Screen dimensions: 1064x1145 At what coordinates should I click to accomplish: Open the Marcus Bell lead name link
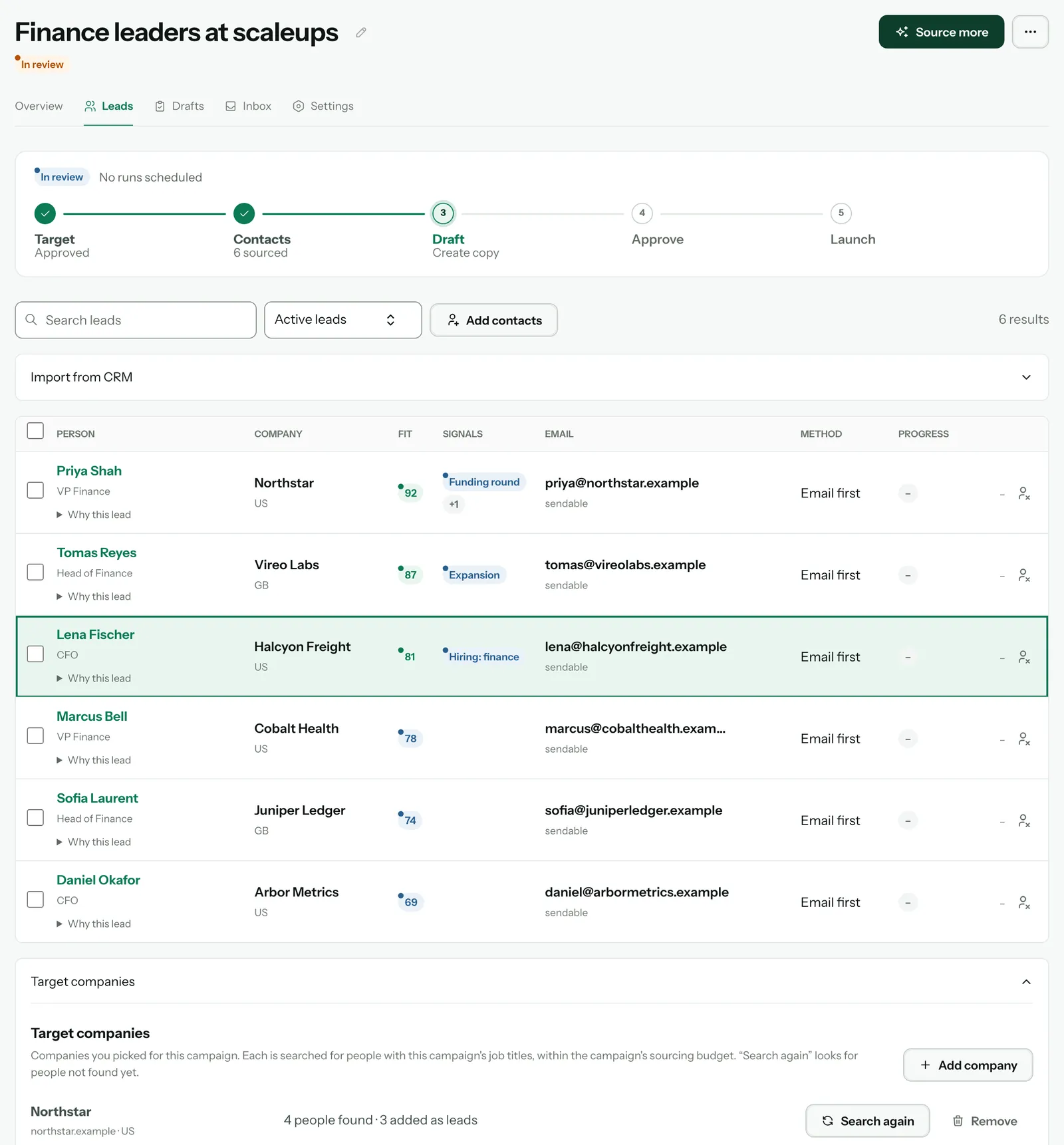point(92,716)
